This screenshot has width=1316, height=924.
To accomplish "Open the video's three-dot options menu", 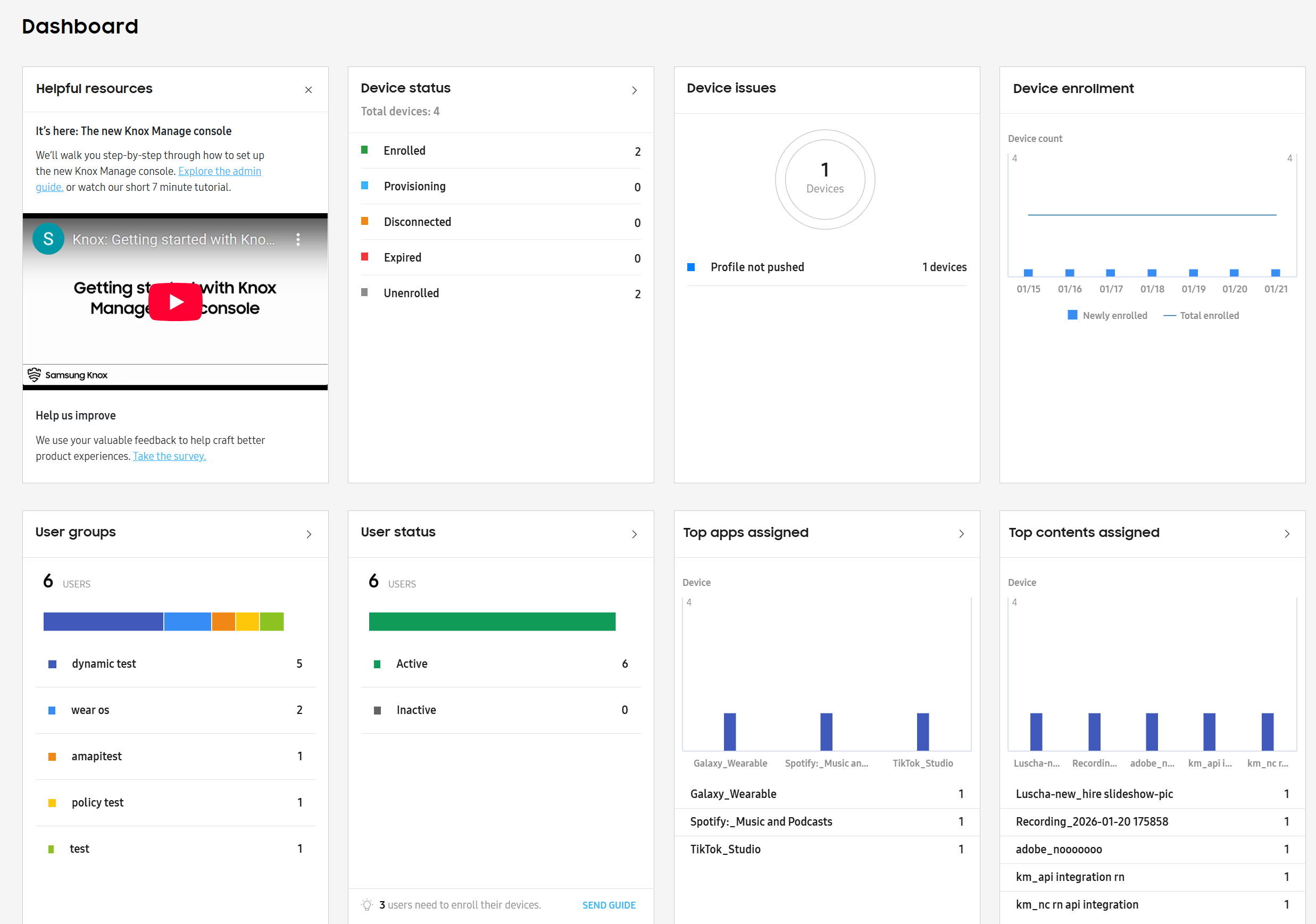I will click(298, 239).
